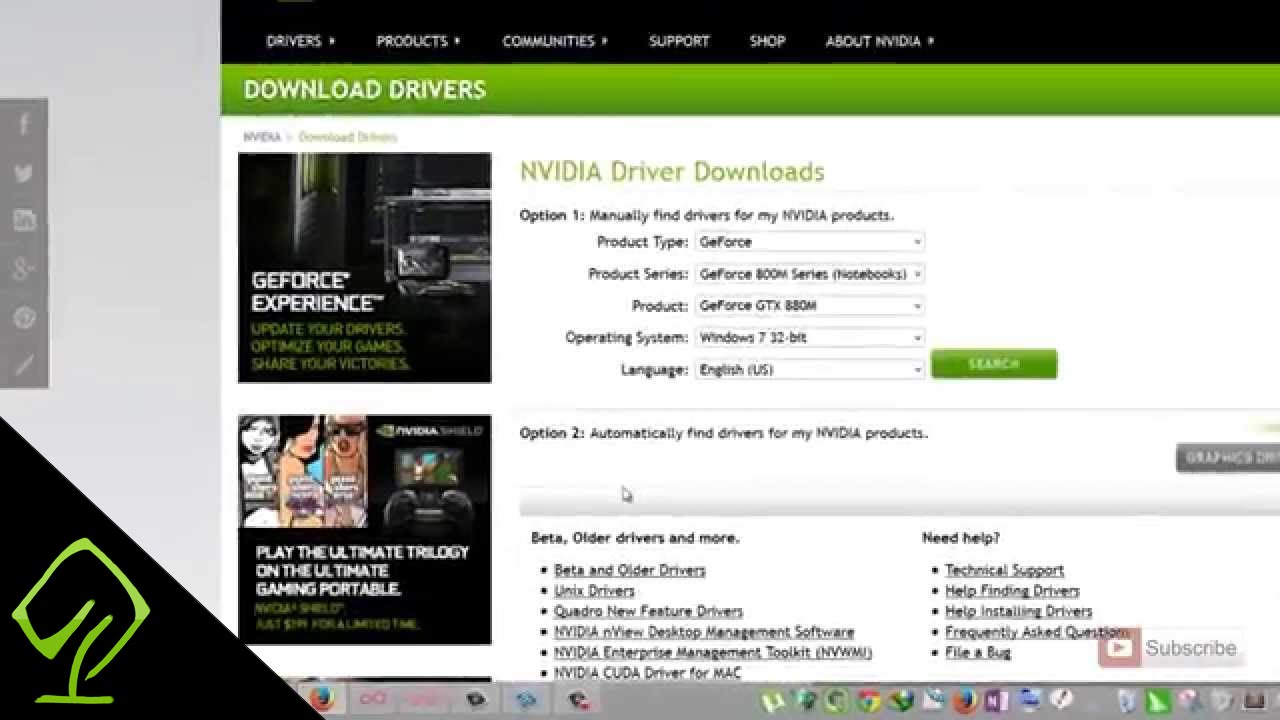Open the PRODUCTS menu

(x=418, y=41)
